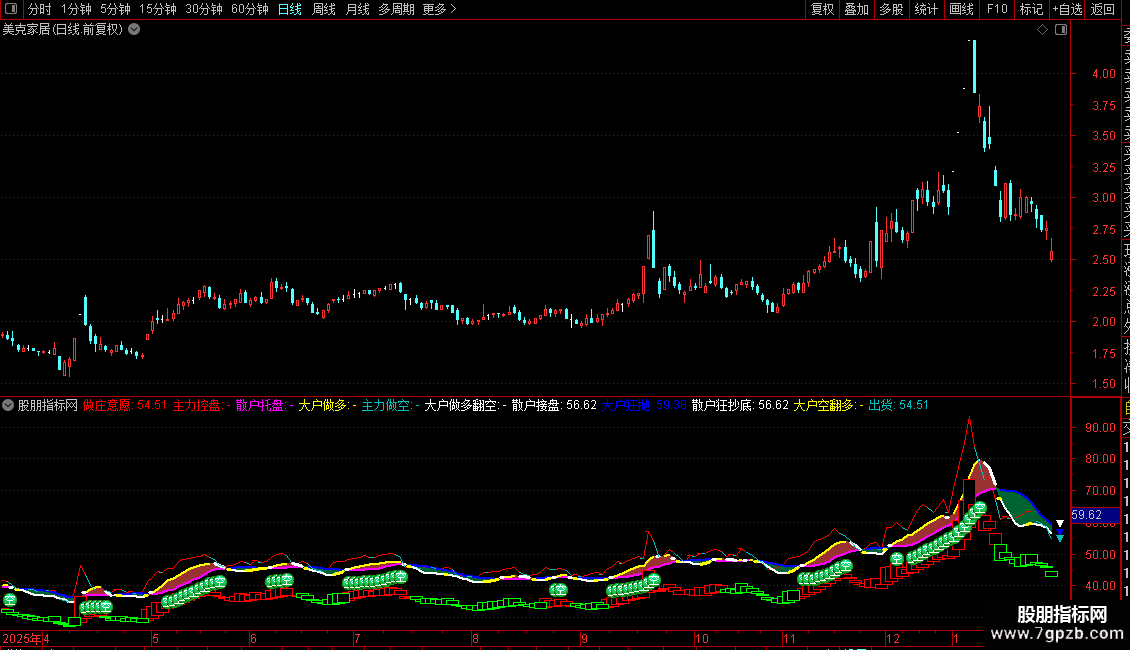Click the month 12 marker on the time axis
This screenshot has width=1130, height=650.
pyautogui.click(x=893, y=638)
